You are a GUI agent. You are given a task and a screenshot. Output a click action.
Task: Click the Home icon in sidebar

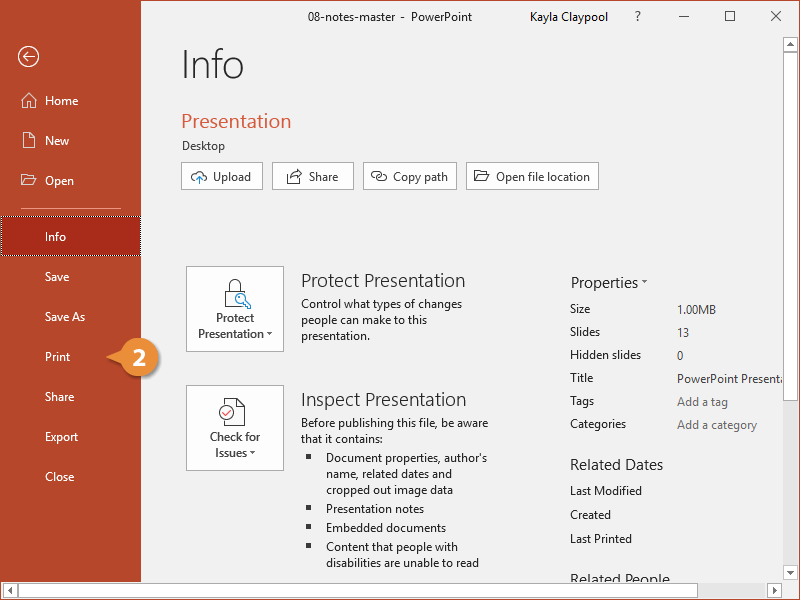28,101
